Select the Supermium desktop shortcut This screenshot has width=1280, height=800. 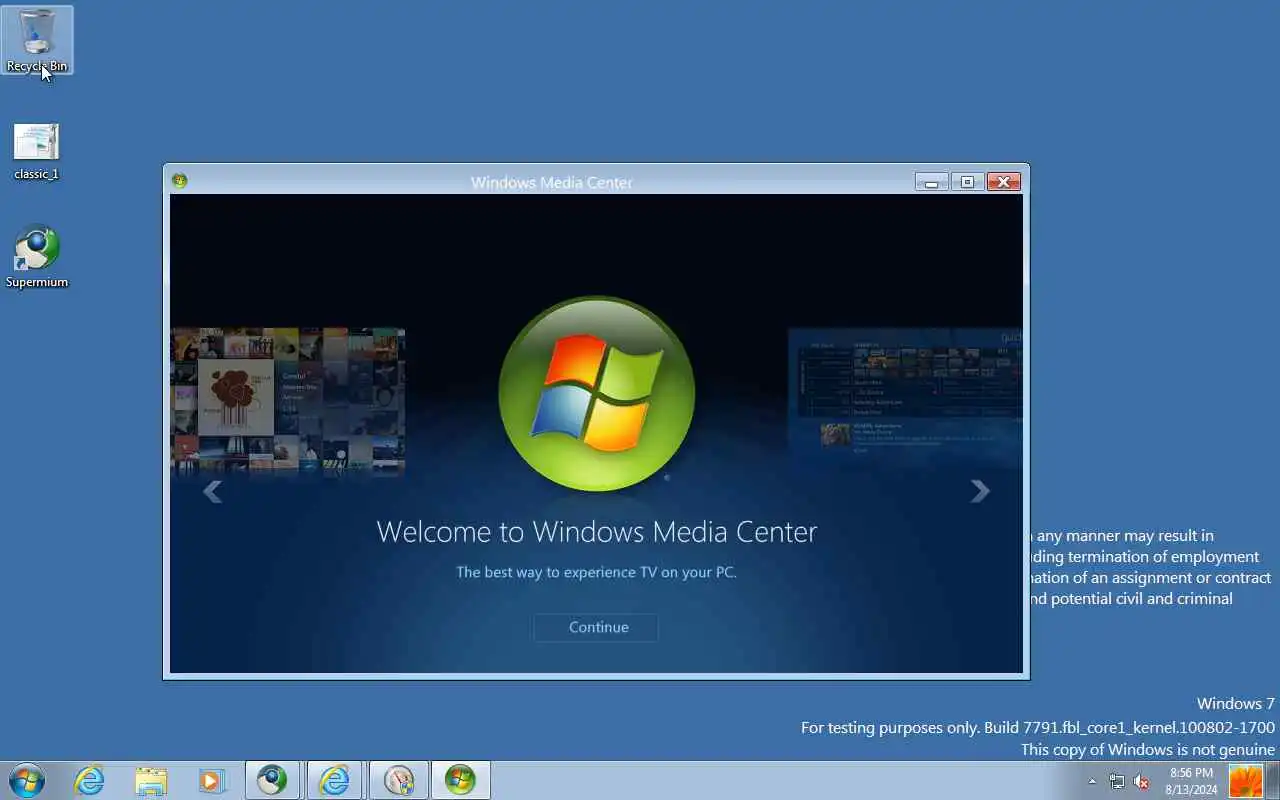click(37, 257)
